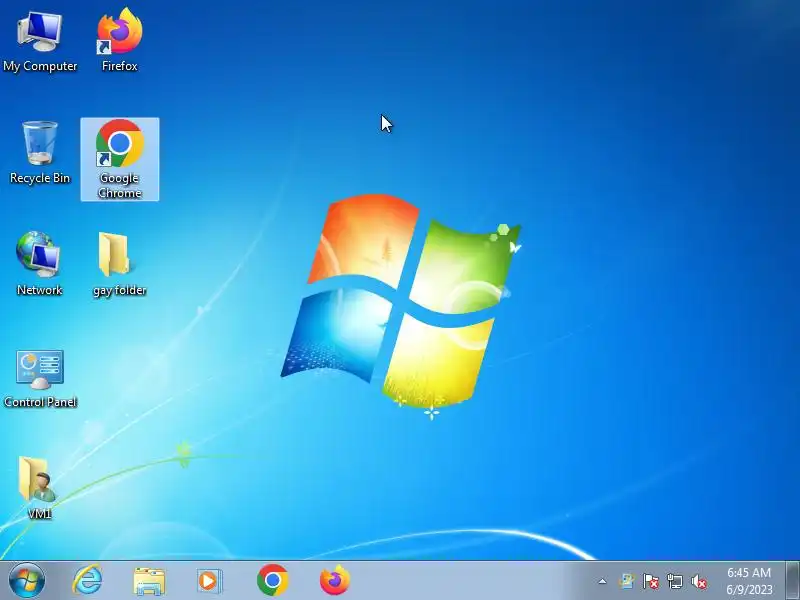Screen dimensions: 800x600
Task: Launch Firefox from the taskbar
Action: [x=335, y=580]
